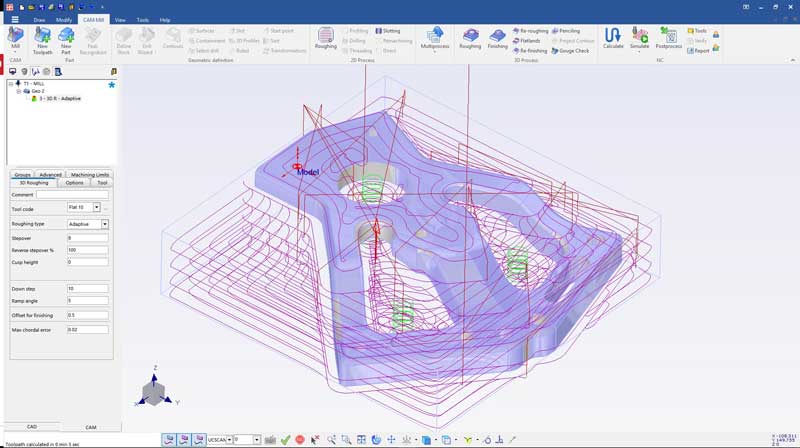Click the Calculate toolpath icon
The image size is (800, 448).
[x=613, y=38]
